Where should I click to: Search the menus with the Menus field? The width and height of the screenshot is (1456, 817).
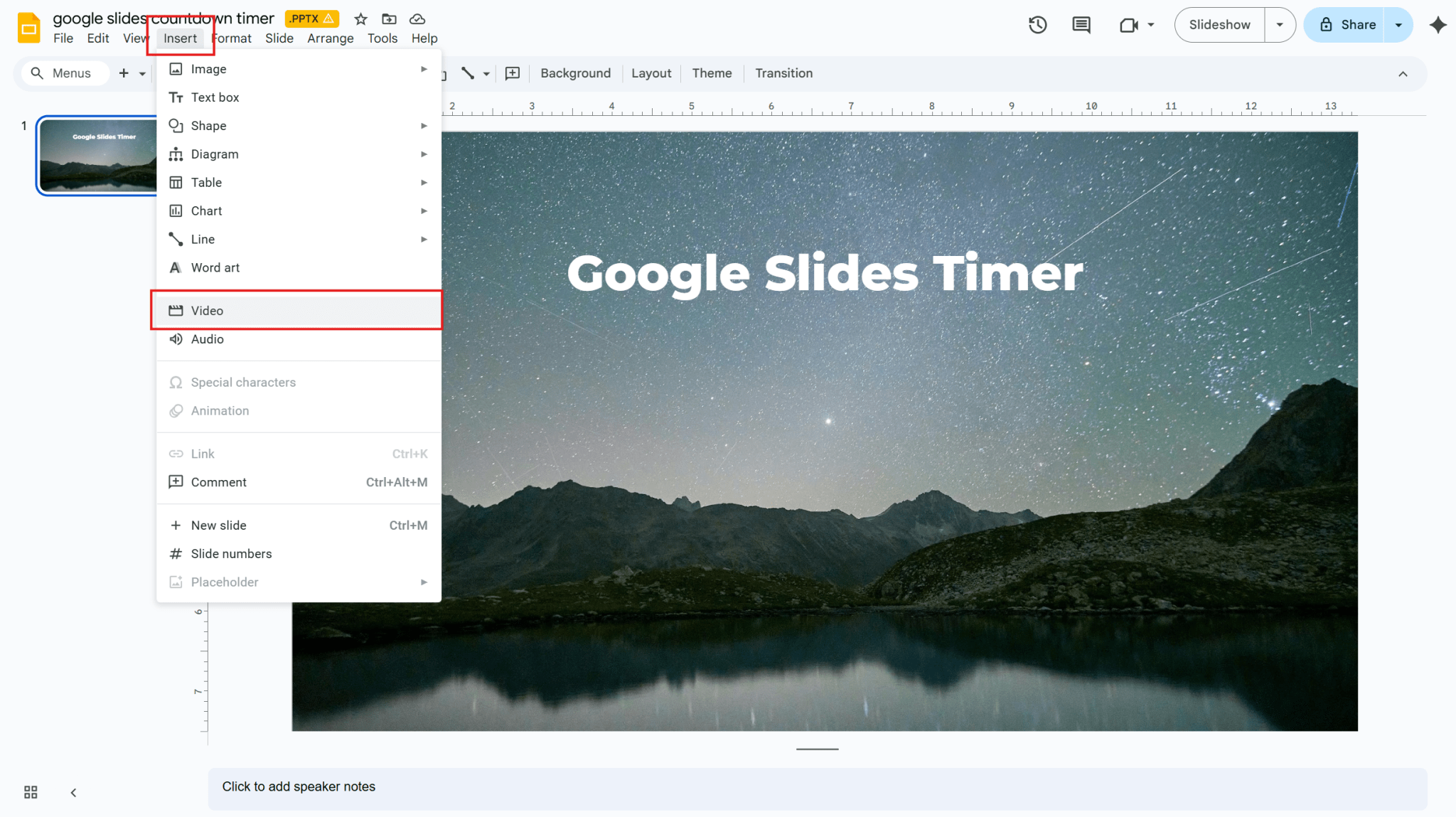click(65, 73)
